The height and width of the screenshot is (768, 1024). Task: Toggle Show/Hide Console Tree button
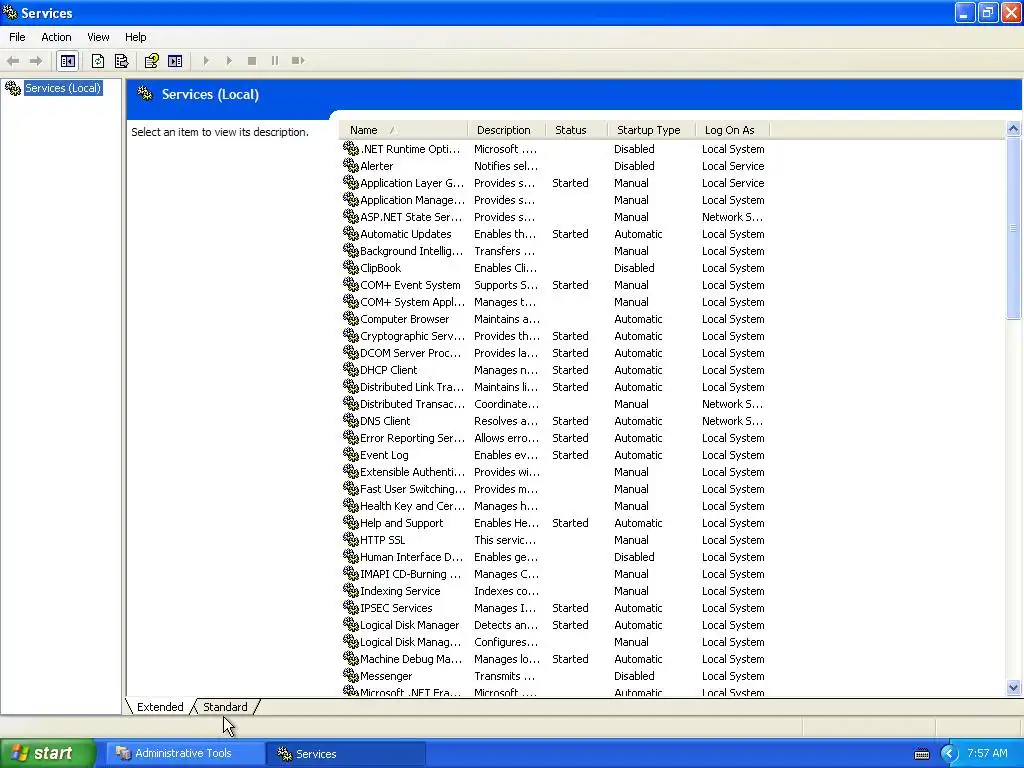pyautogui.click(x=68, y=61)
